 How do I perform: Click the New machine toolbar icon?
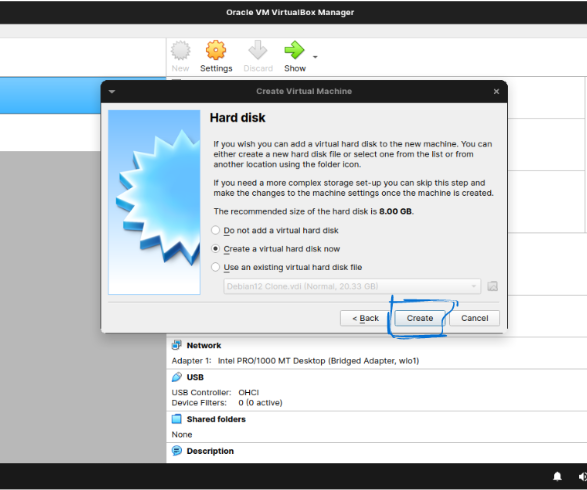[x=180, y=51]
